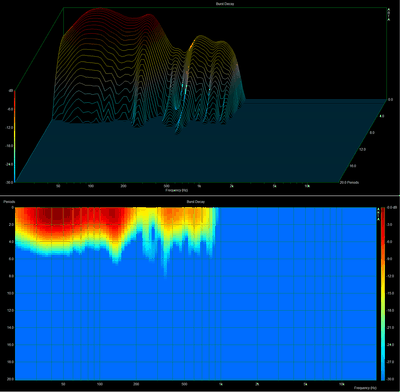Click the Periods axis label above the spectrogram
This screenshot has height=392, width=400.
[x=8, y=202]
